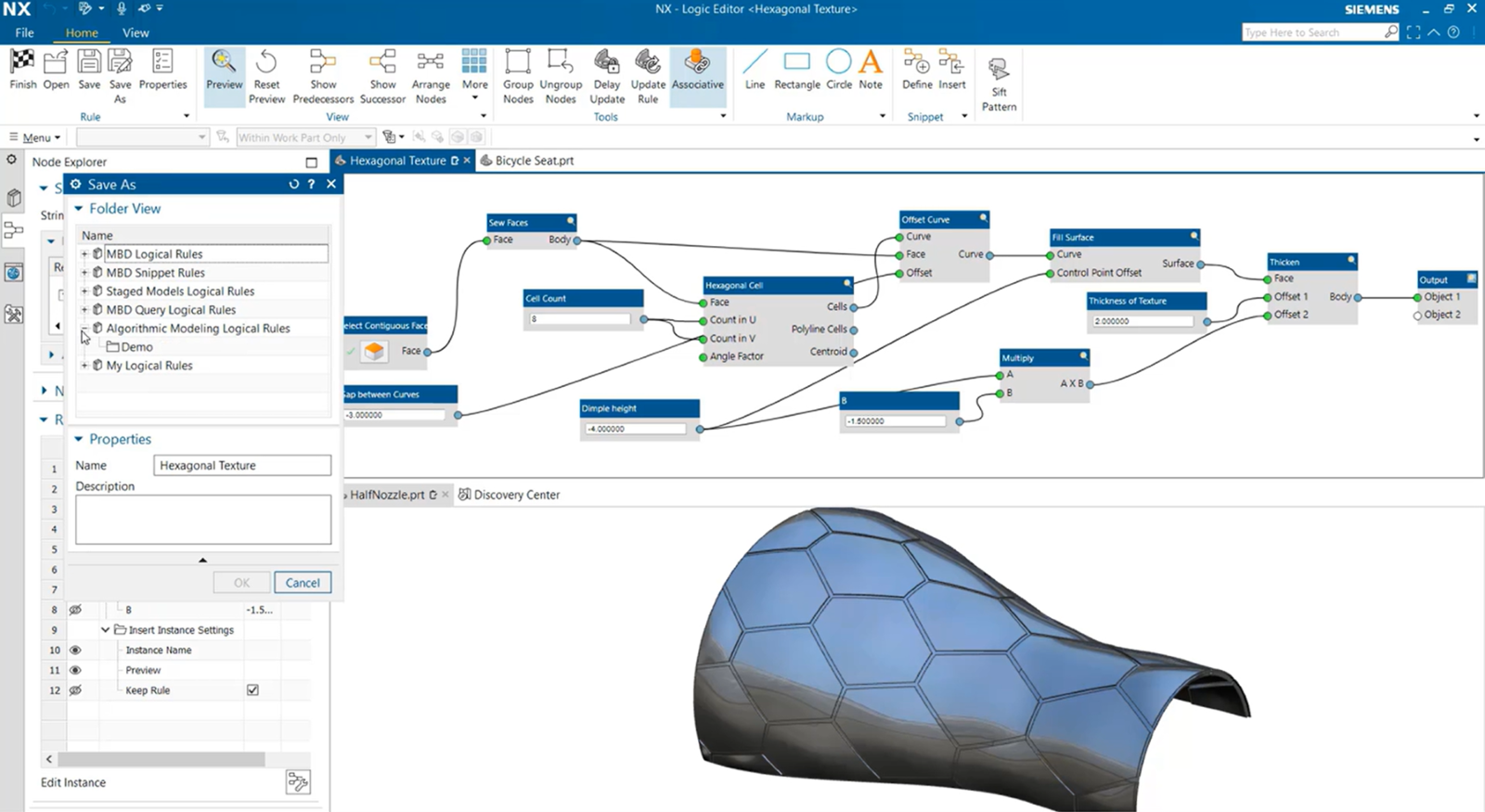Toggle visibility of Preview row

pyautogui.click(x=75, y=670)
